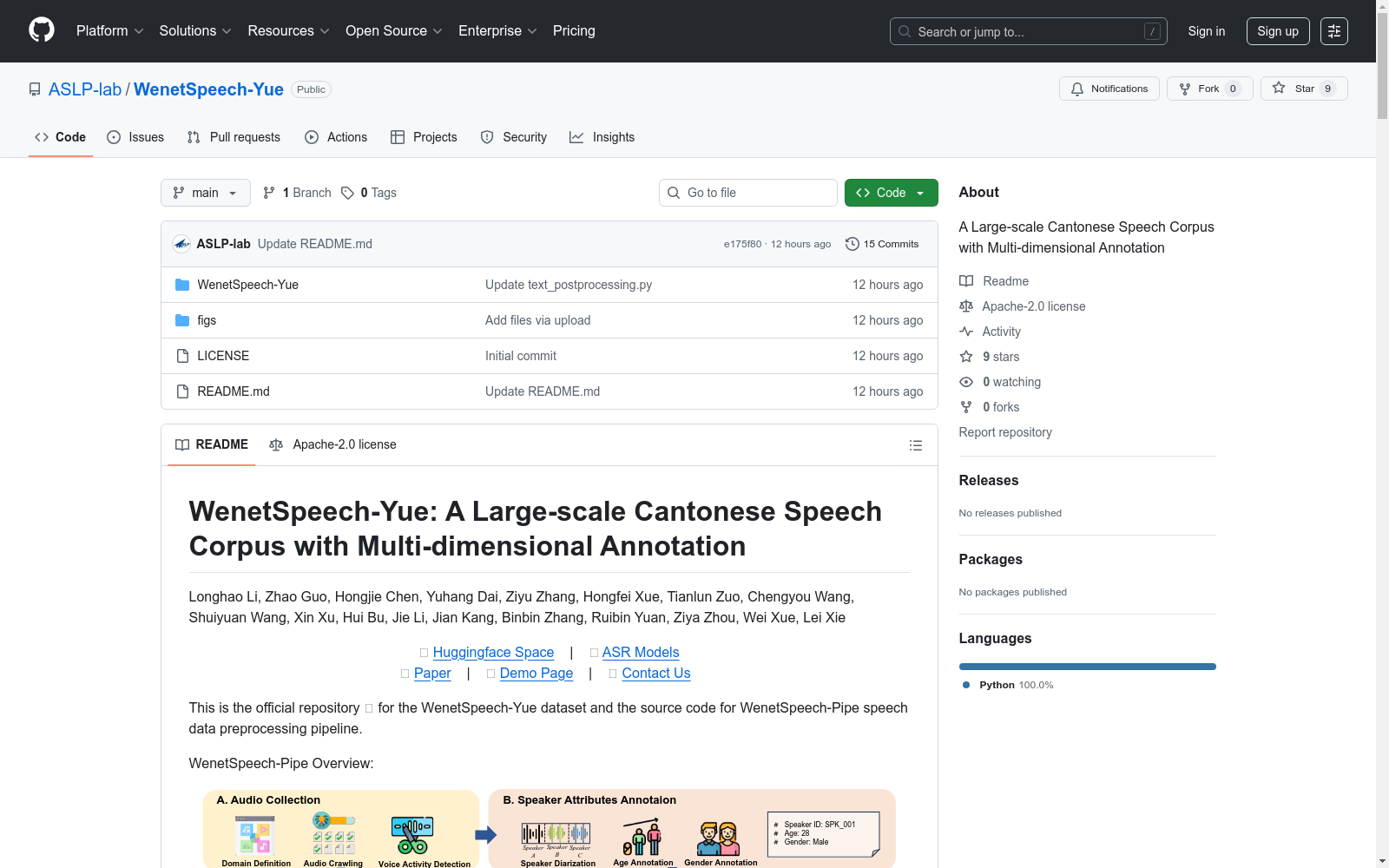
Task: Switch to the Issues tab
Action: 135,137
